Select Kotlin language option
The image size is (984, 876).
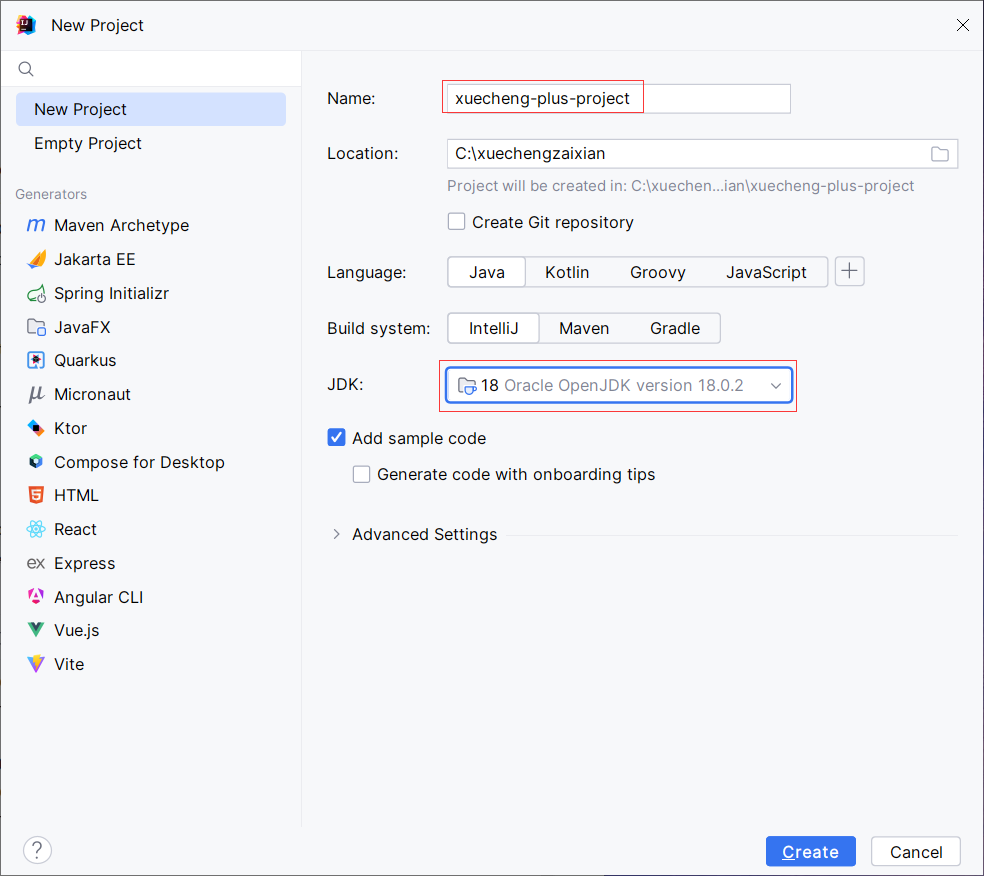pyautogui.click(x=567, y=272)
